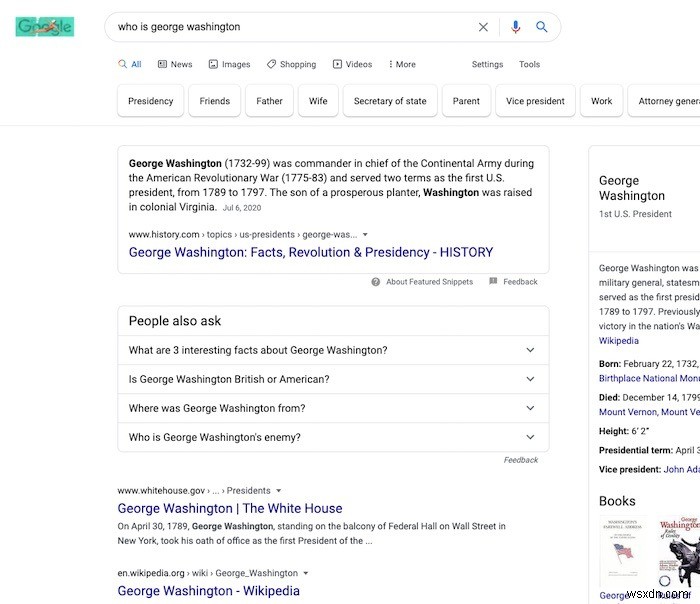700x604 pixels.
Task: Click the featured snippet Feedback flag icon
Action: coord(493,281)
